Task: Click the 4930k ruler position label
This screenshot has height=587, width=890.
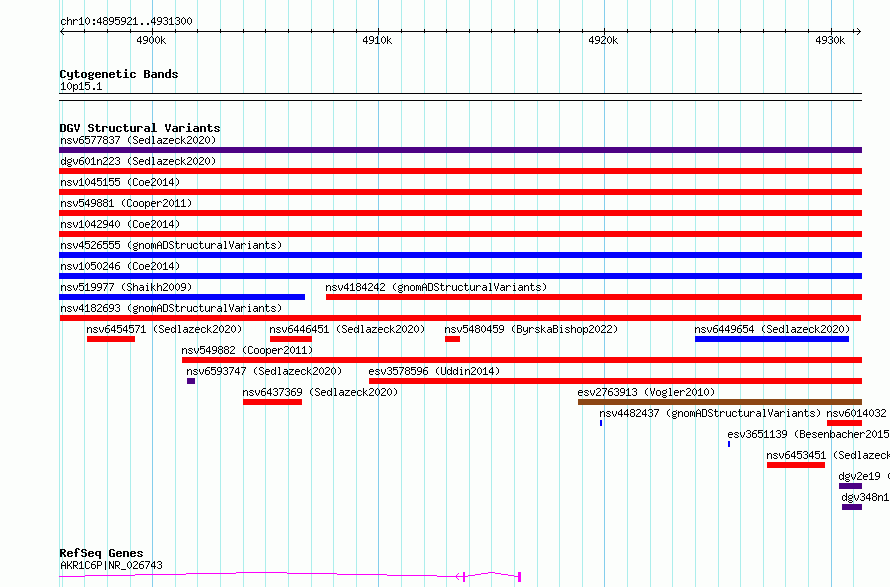Action: tap(830, 40)
